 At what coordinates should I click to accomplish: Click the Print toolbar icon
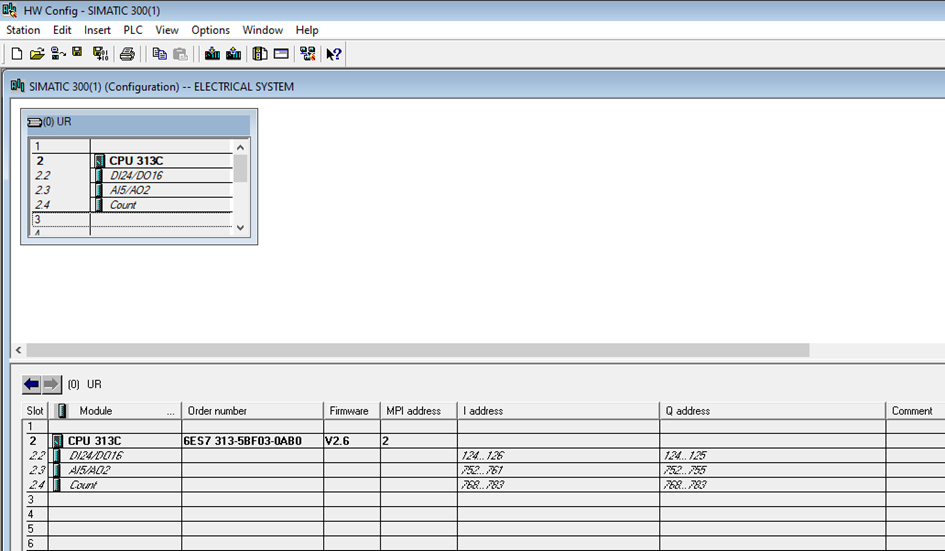(128, 54)
